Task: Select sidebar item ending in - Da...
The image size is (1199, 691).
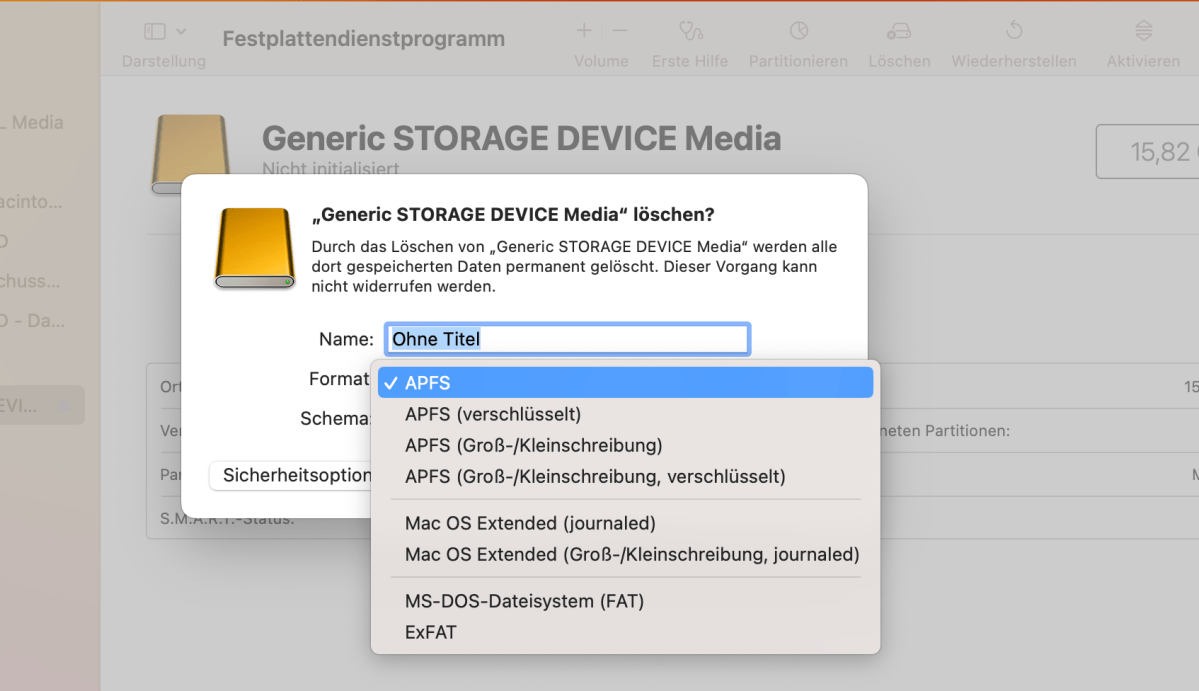Action: 32,320
